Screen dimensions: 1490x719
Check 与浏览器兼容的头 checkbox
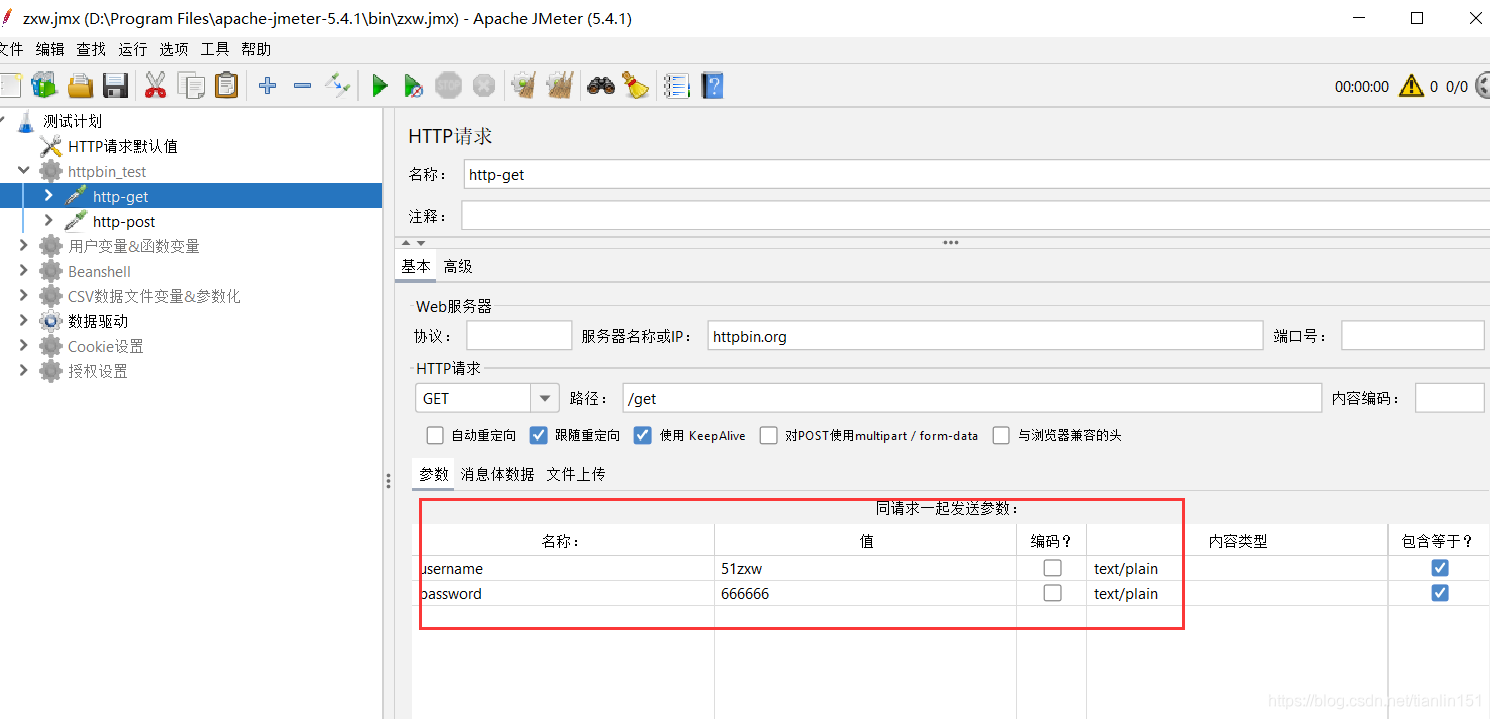point(1001,435)
